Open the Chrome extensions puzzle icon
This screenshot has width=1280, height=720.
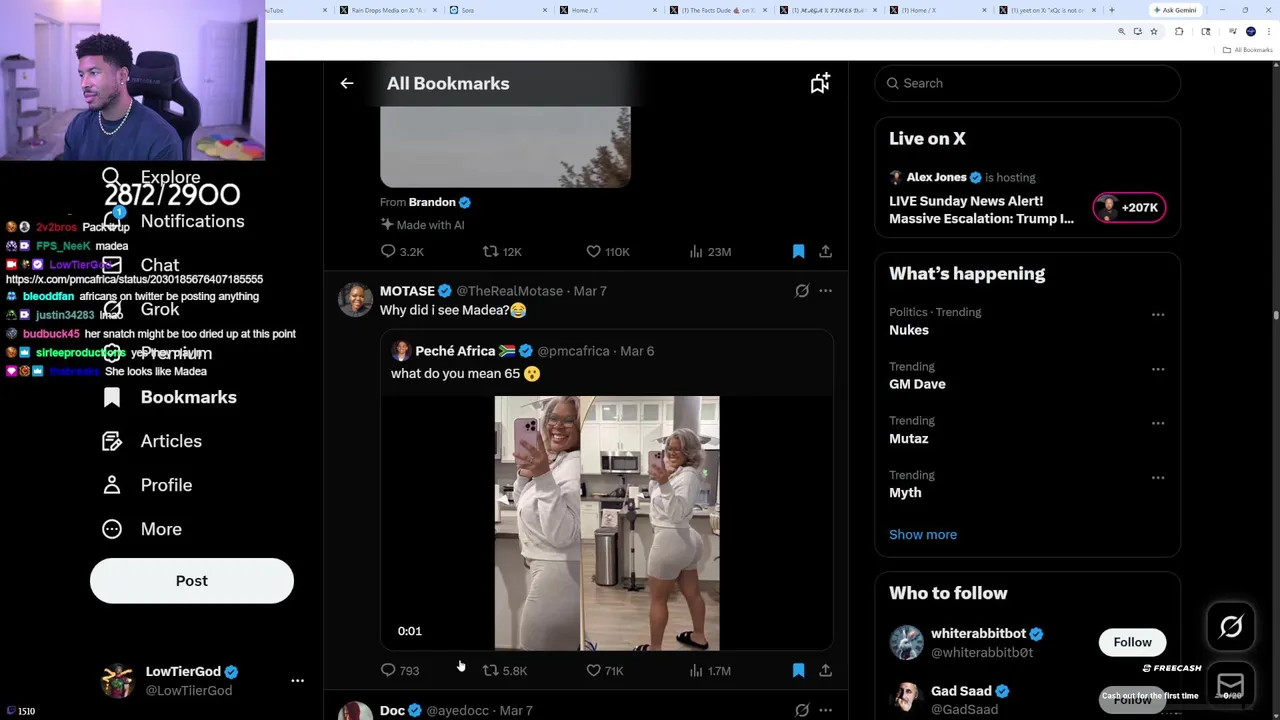click(x=1179, y=32)
